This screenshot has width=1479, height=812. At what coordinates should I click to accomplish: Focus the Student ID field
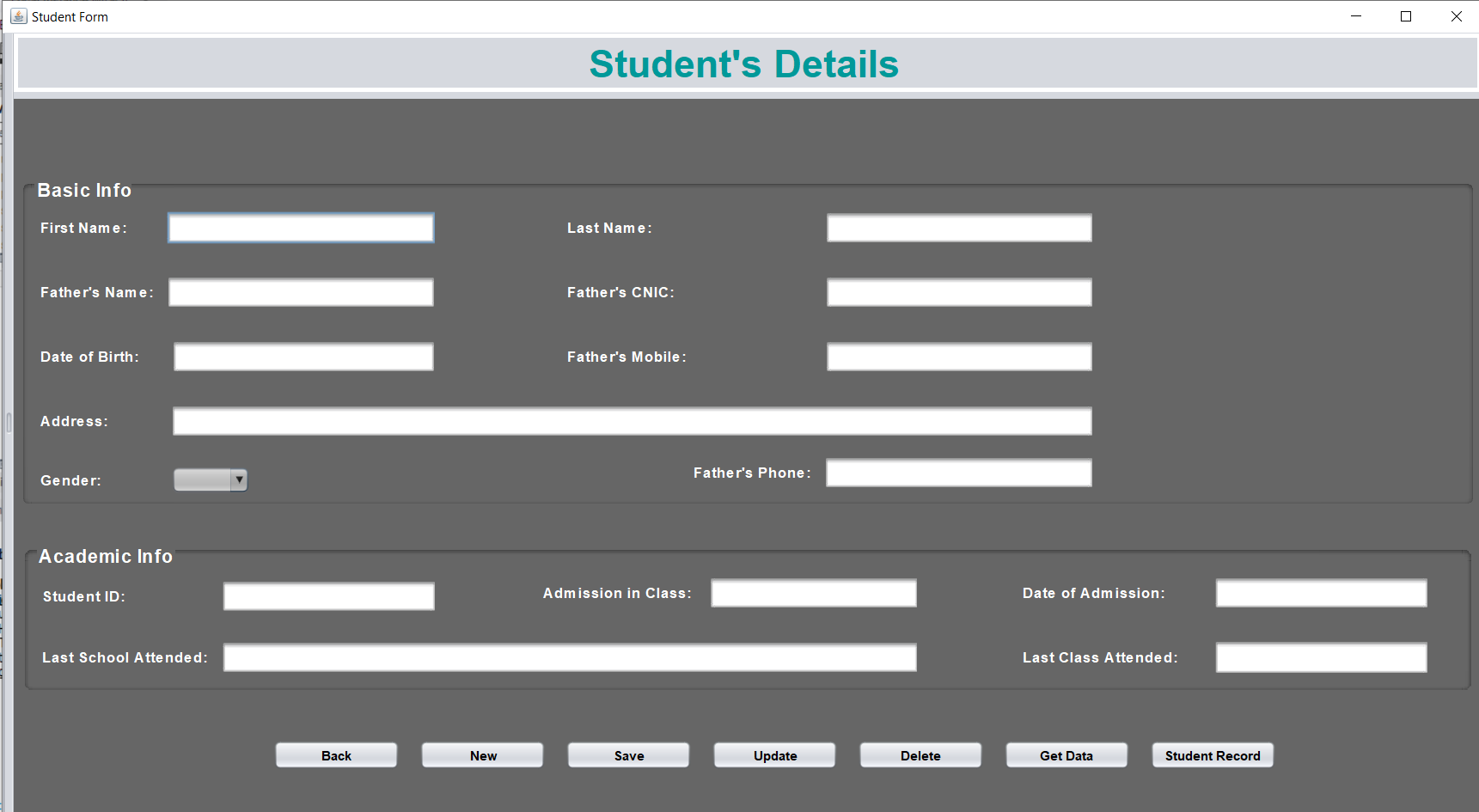coord(328,597)
